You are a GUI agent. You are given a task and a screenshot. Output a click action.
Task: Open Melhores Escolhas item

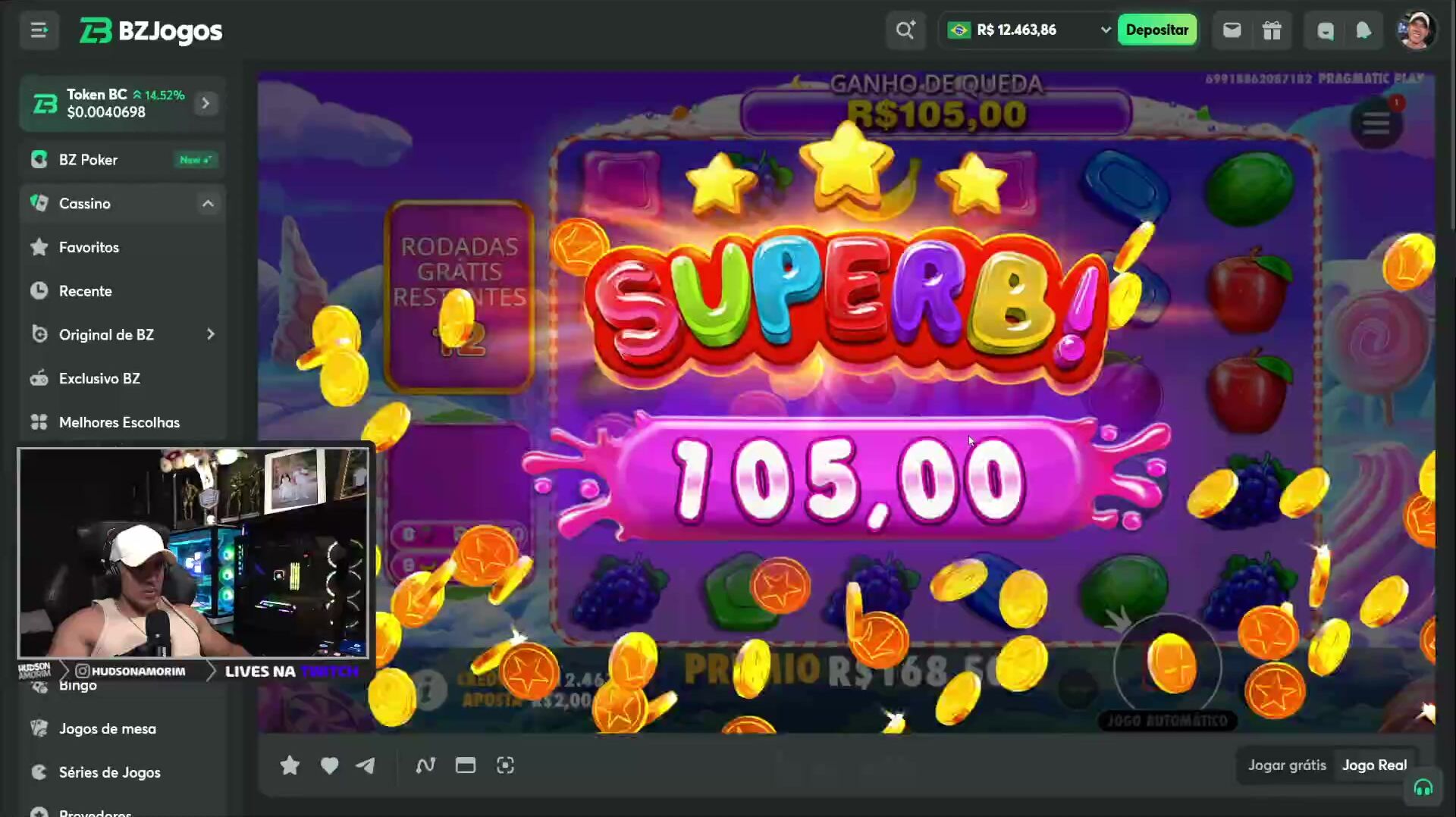tap(122, 422)
